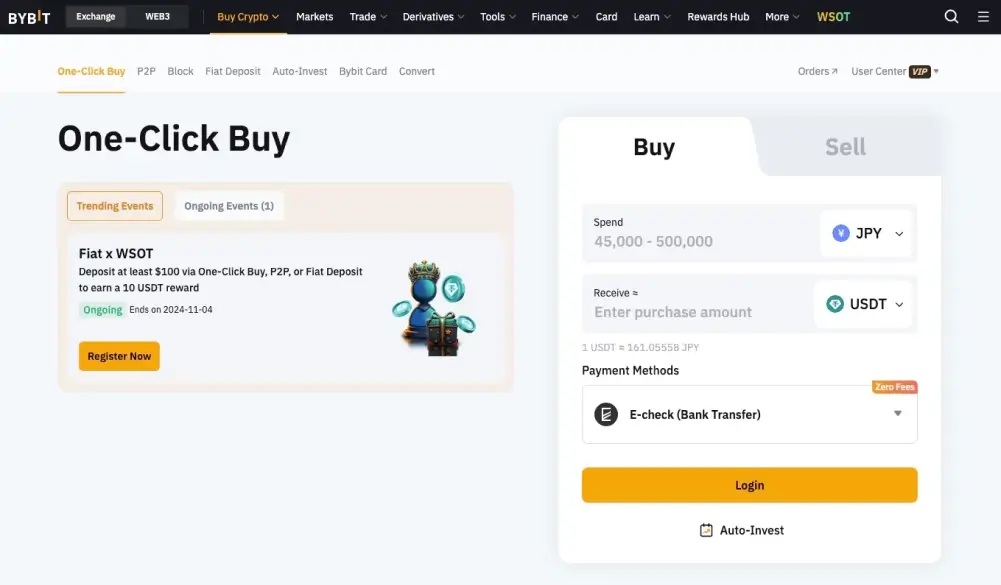
Task: Click the E-check bank transfer icon
Action: click(606, 414)
